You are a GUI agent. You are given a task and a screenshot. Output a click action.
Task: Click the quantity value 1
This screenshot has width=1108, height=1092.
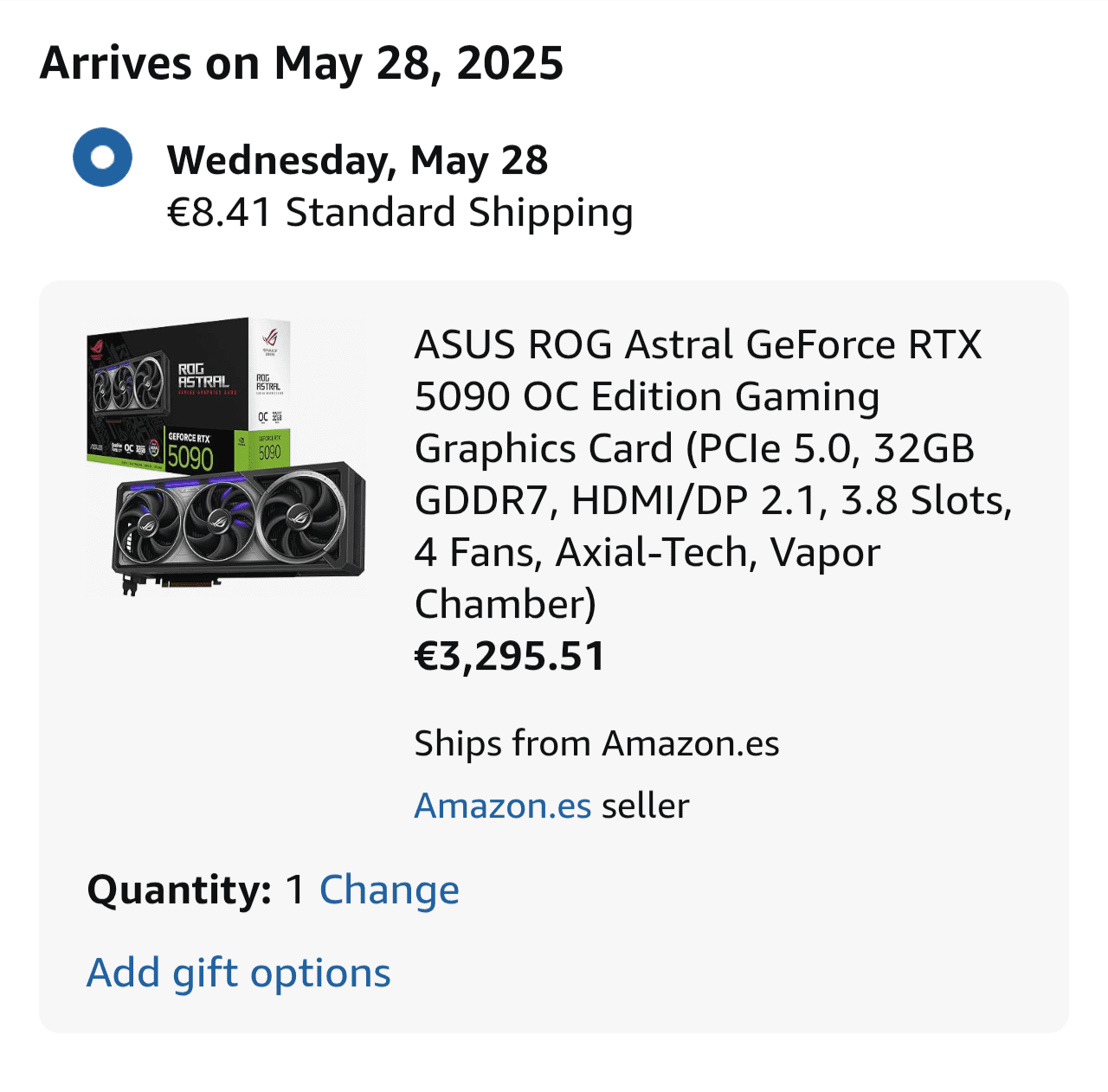295,890
